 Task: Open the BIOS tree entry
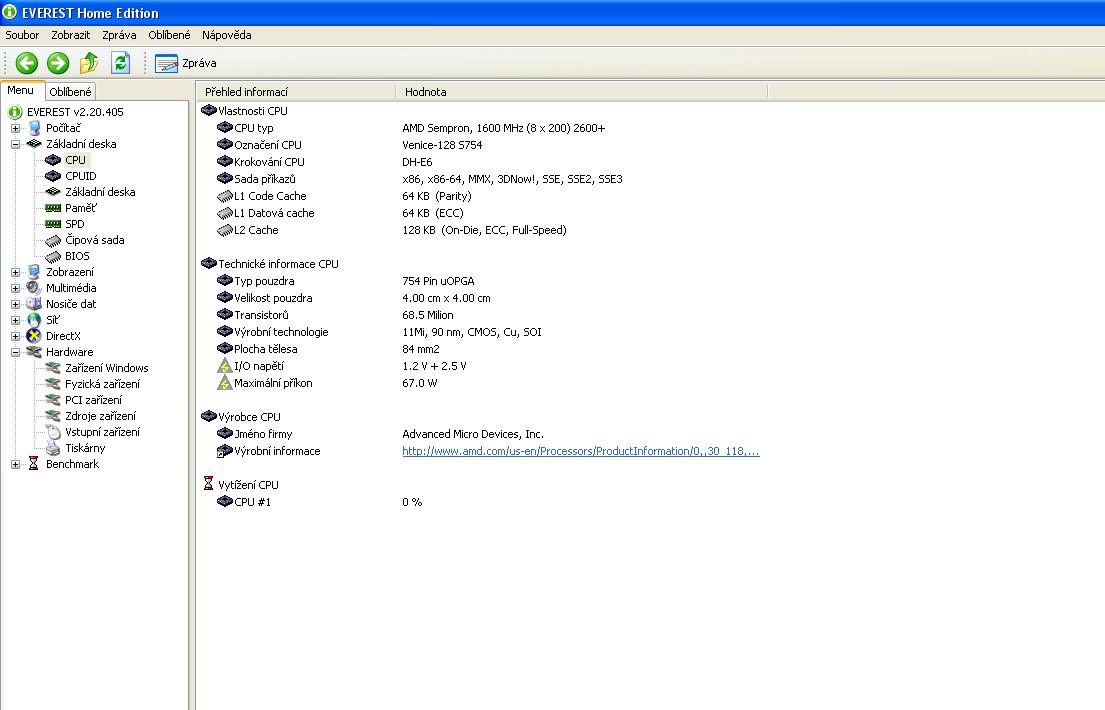(77, 256)
